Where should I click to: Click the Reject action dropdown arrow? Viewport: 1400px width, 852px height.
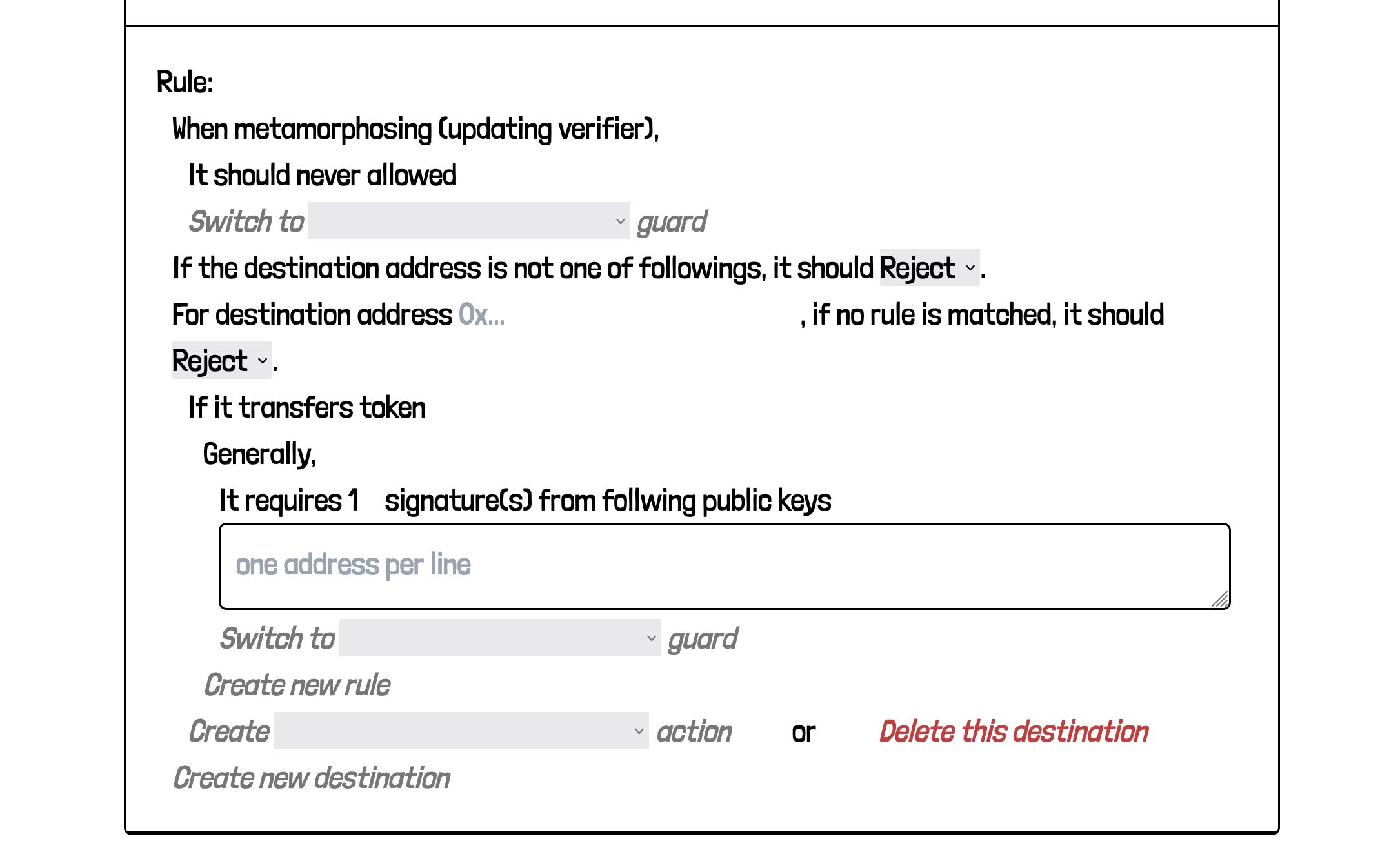[x=967, y=267]
